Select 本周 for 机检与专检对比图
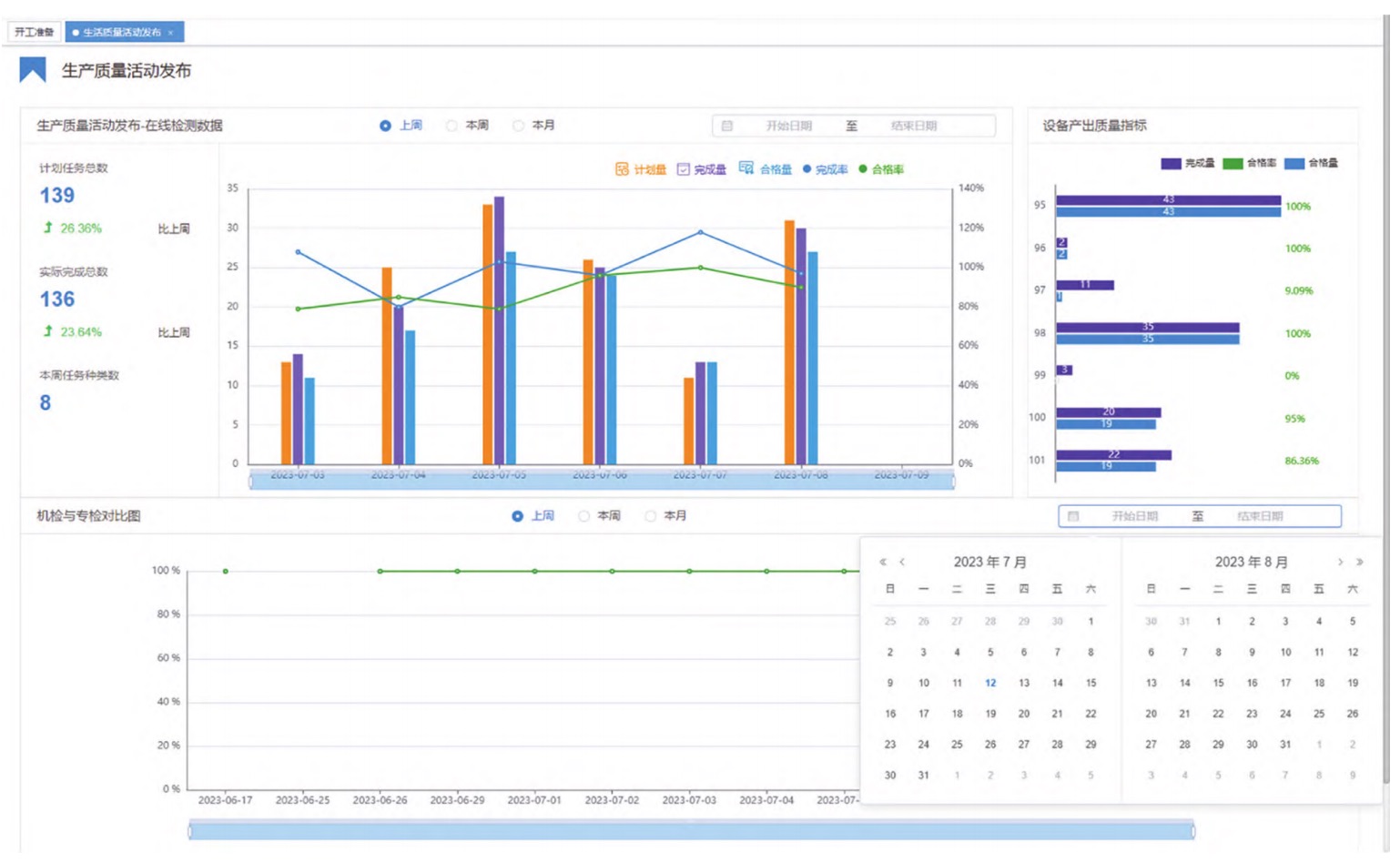The height and width of the screenshot is (863, 1400). (583, 516)
